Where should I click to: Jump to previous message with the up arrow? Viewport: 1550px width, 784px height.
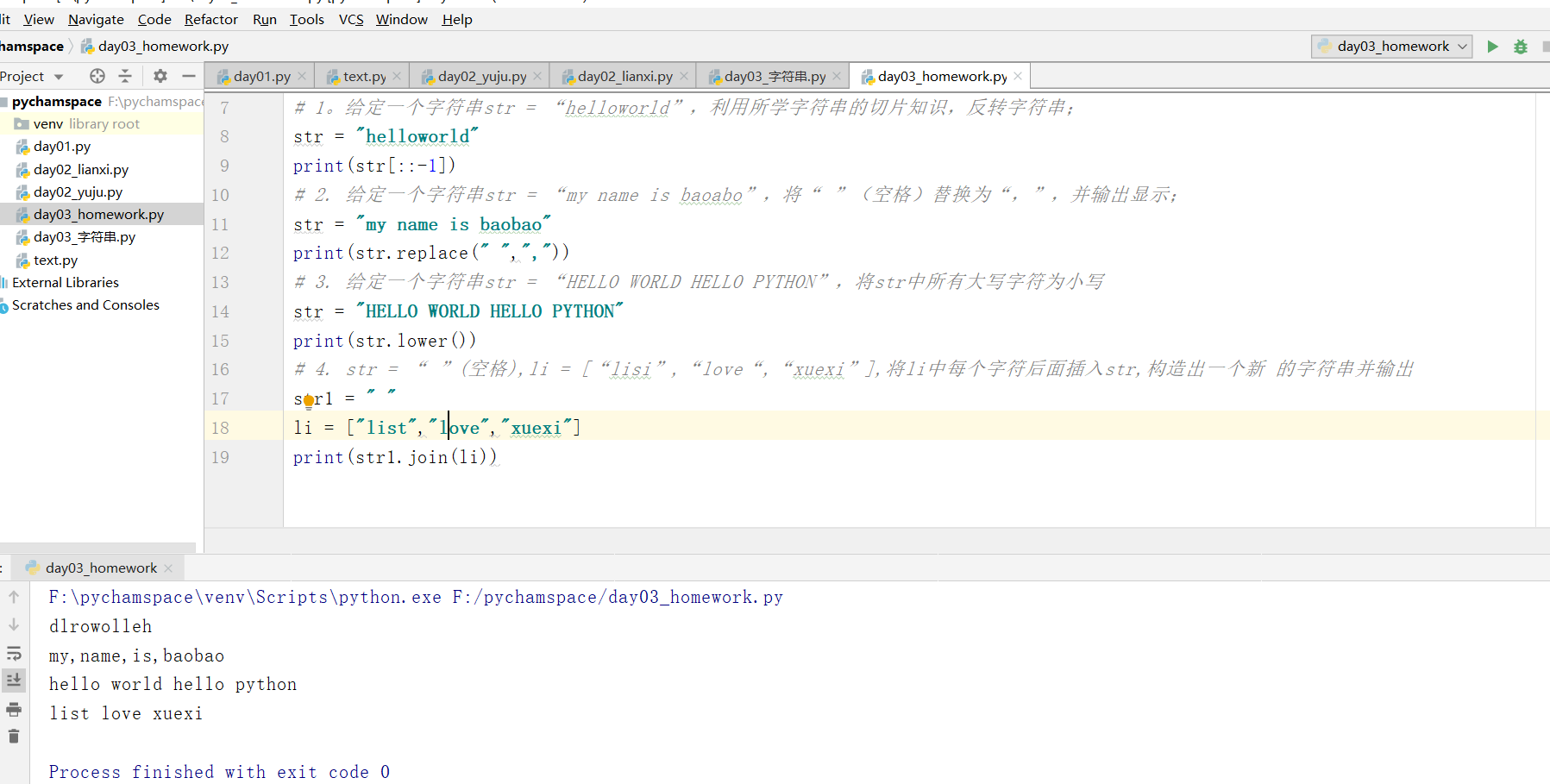click(x=14, y=596)
